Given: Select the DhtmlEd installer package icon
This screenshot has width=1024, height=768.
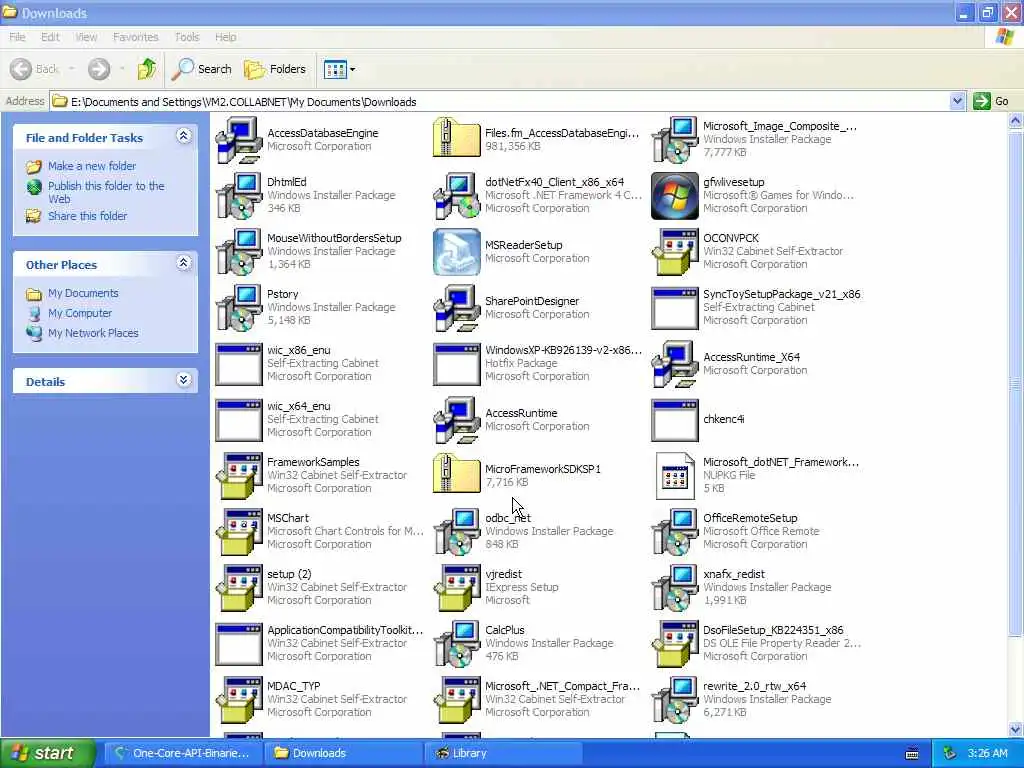Looking at the screenshot, I should pyautogui.click(x=239, y=195).
